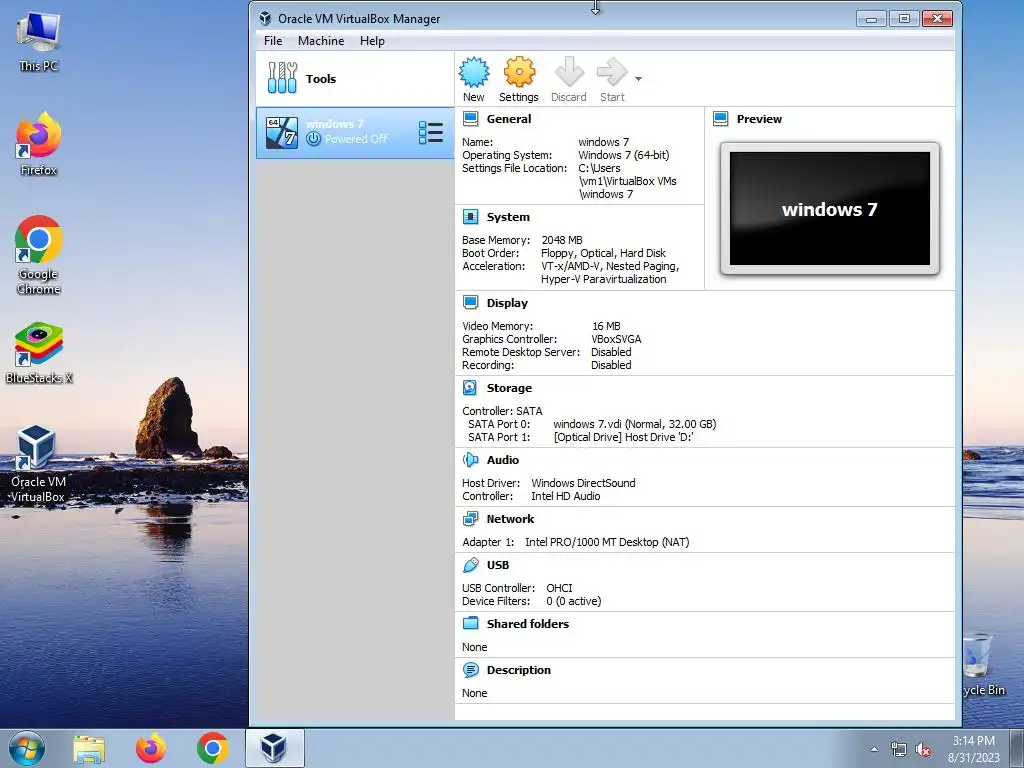The height and width of the screenshot is (768, 1024).
Task: Click the Preview panel icon
Action: [720, 119]
